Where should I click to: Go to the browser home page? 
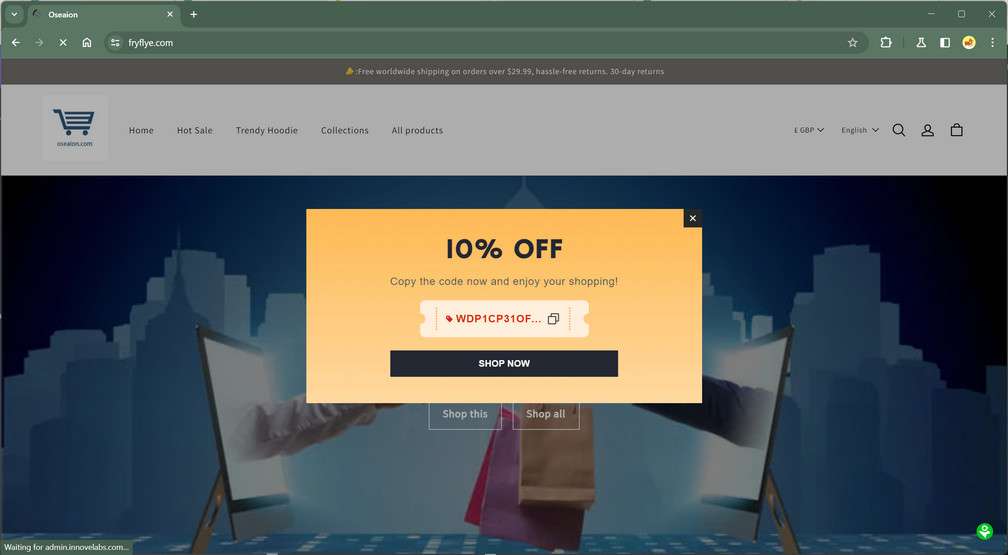click(x=87, y=42)
